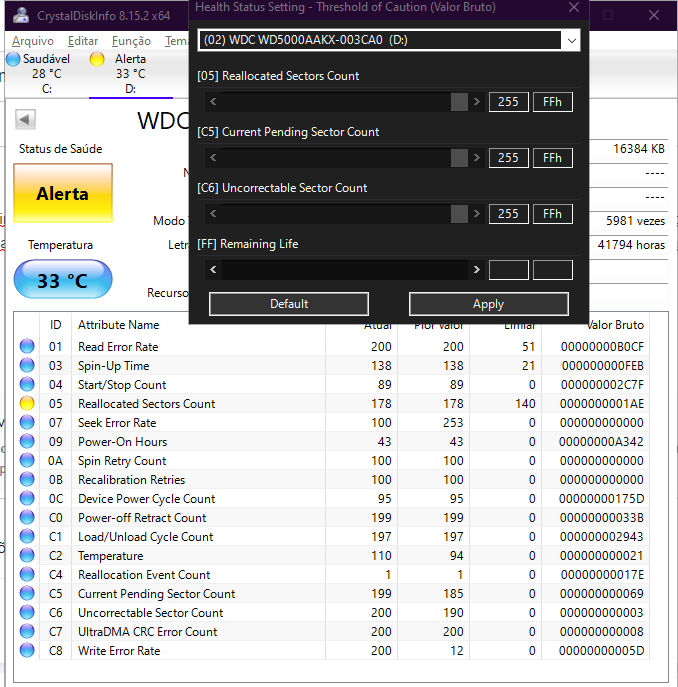This screenshot has width=678, height=687.
Task: Open the partially hidden Tema menu
Action: click(176, 41)
